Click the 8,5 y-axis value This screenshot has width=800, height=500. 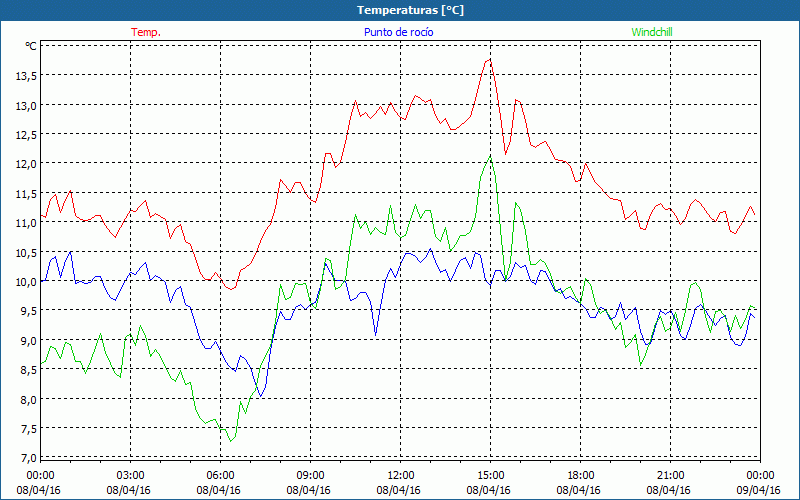click(x=28, y=369)
